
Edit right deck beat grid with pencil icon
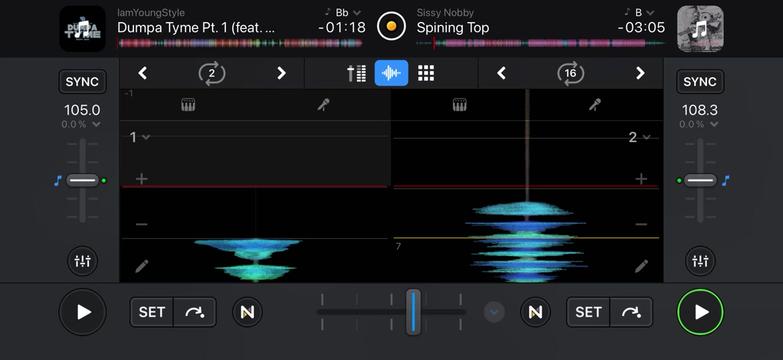point(642,266)
